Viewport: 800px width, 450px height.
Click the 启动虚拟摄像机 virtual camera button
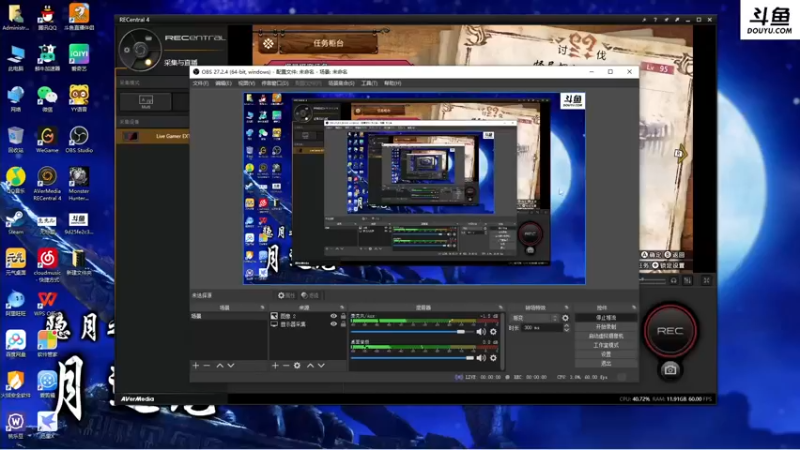coord(606,336)
